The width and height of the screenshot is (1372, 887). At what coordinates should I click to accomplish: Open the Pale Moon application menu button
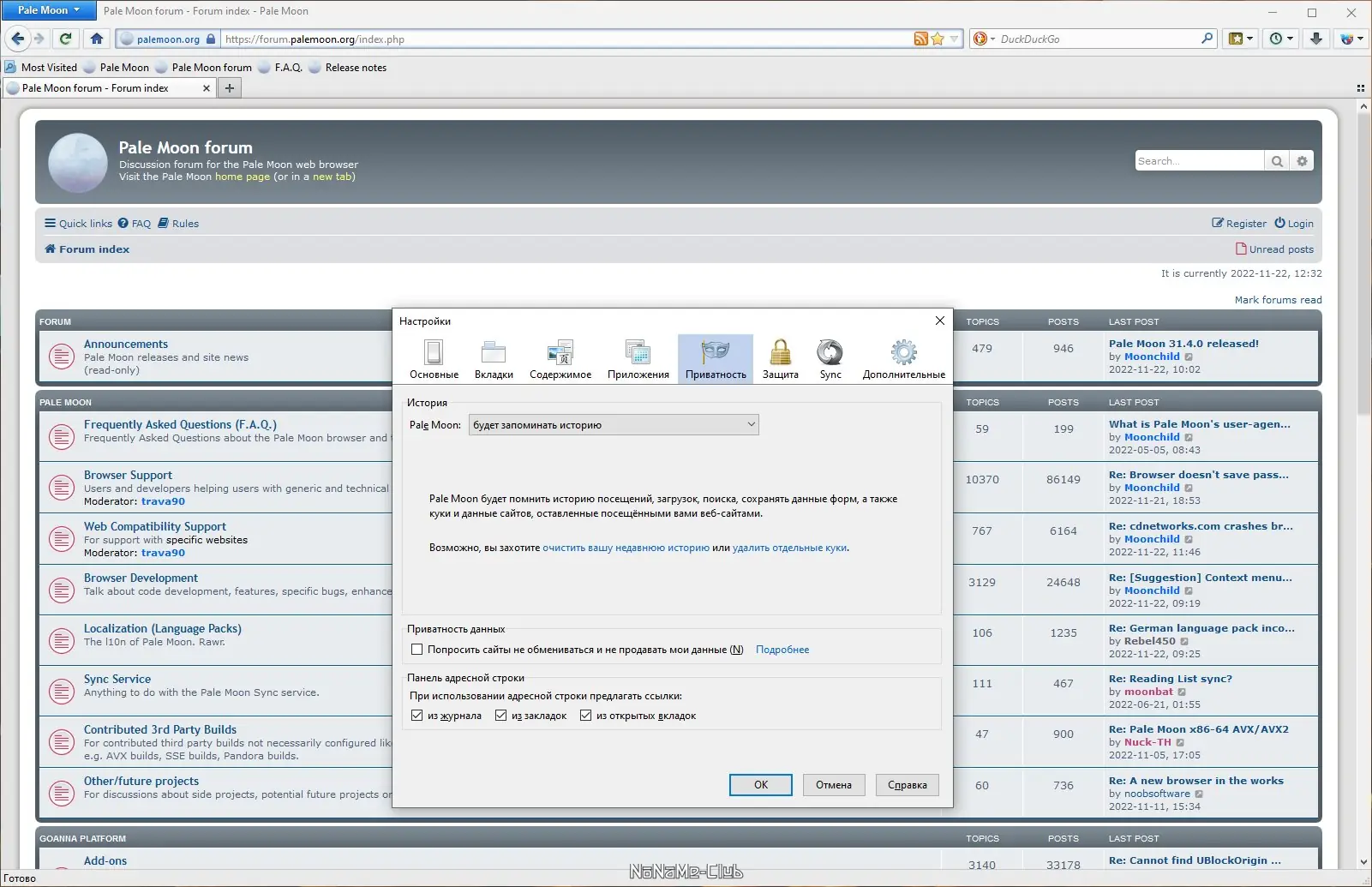(x=49, y=10)
